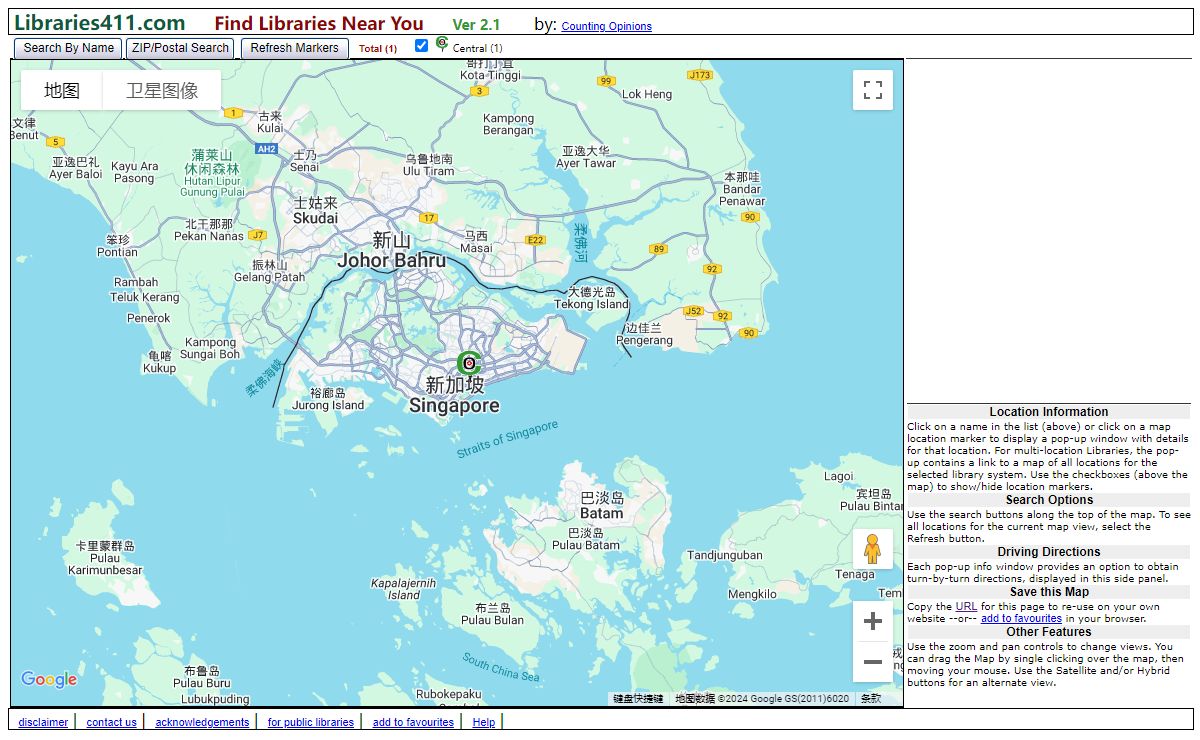The image size is (1200, 740).
Task: Open 键盘快捷键 keyboard shortcuts
Action: pos(638,699)
